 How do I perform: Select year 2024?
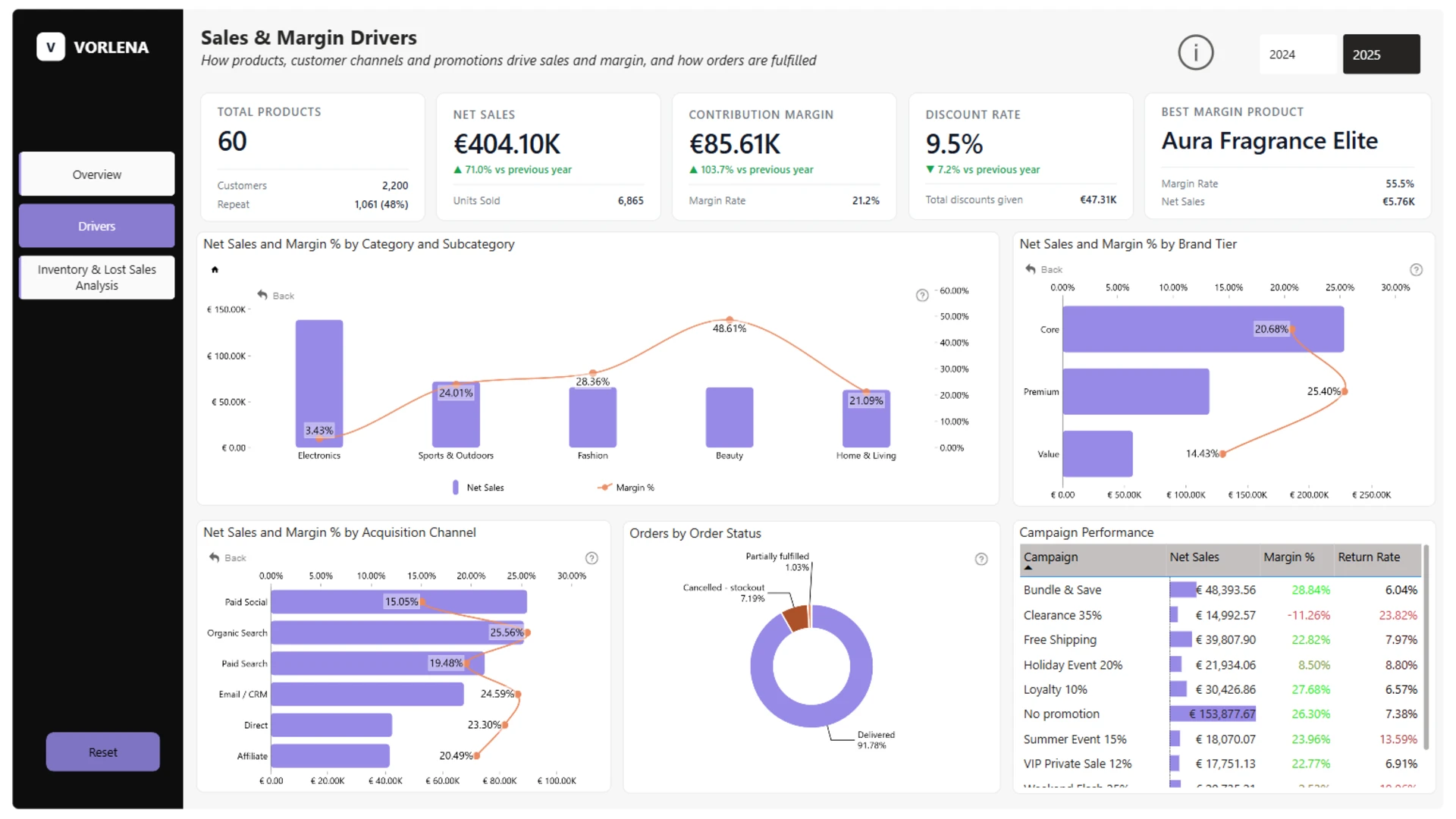click(1298, 55)
